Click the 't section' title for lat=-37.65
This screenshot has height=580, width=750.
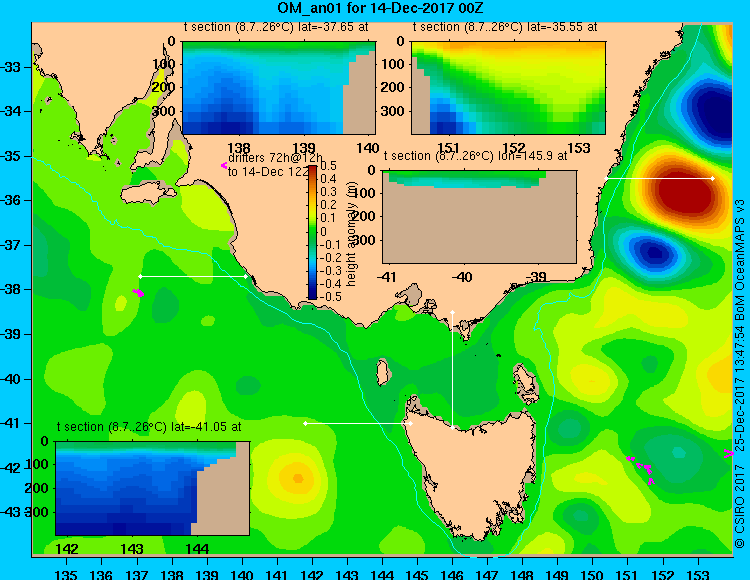[x=276, y=27]
